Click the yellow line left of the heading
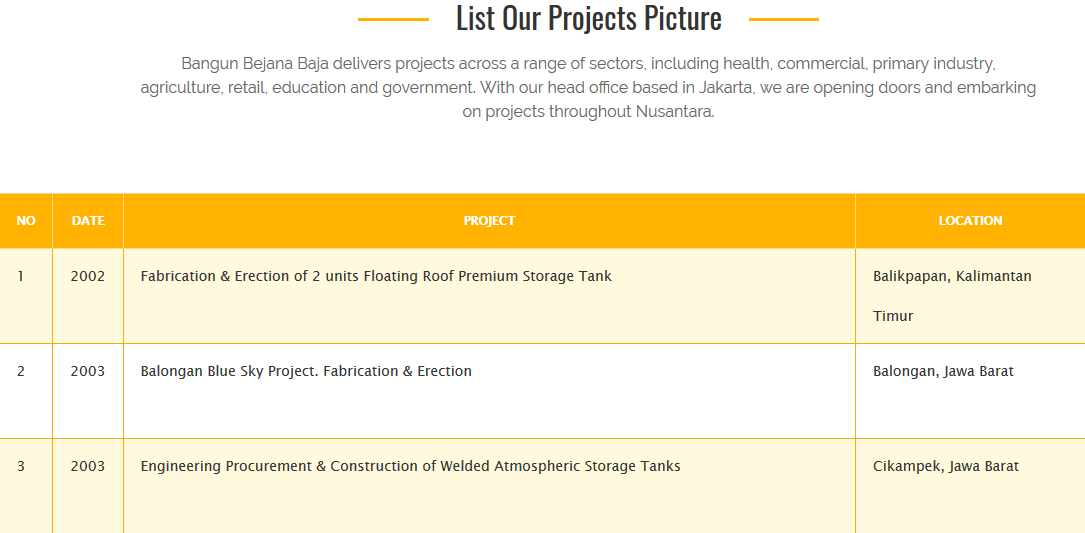The width and height of the screenshot is (1085, 533). (393, 19)
